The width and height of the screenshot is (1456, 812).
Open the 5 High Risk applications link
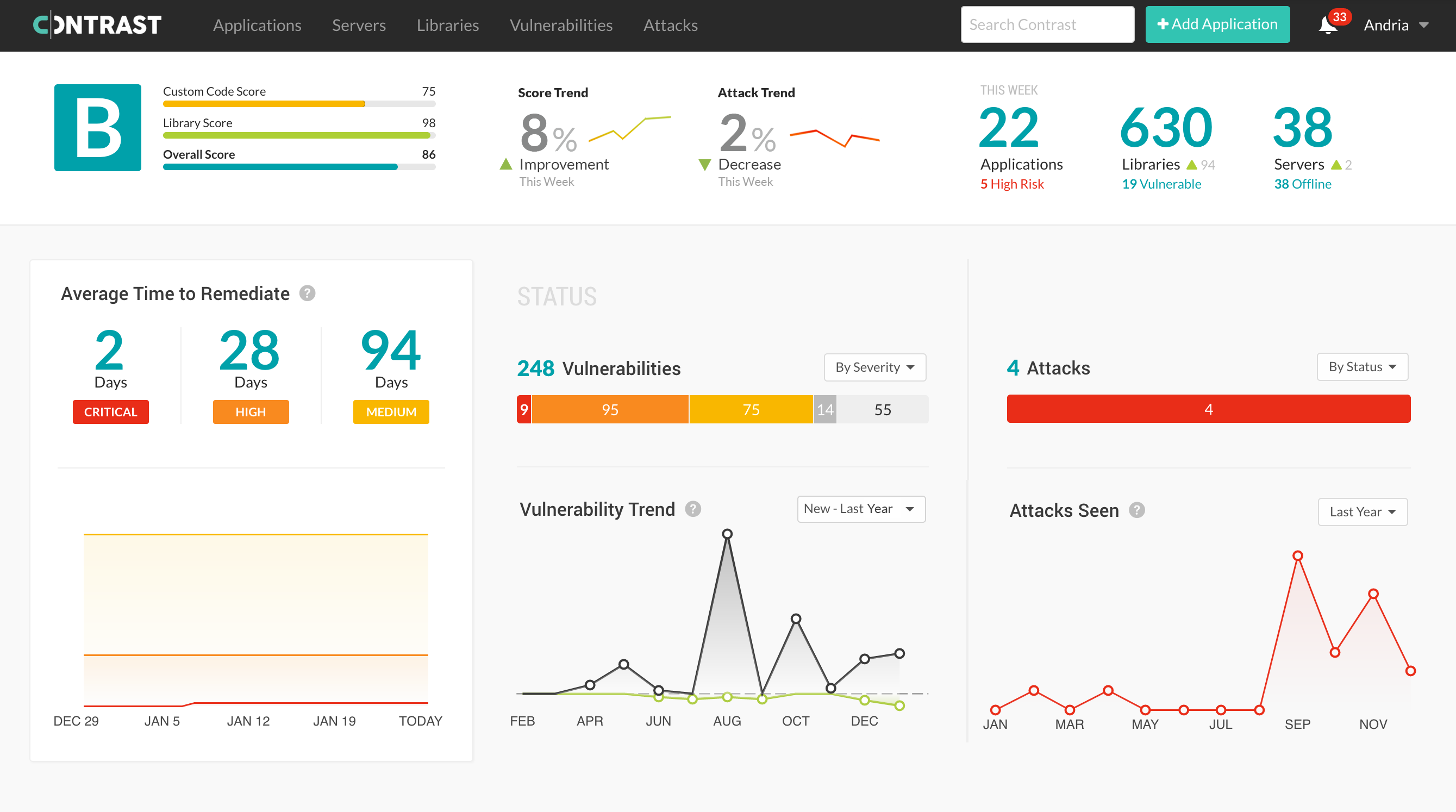pos(1012,184)
